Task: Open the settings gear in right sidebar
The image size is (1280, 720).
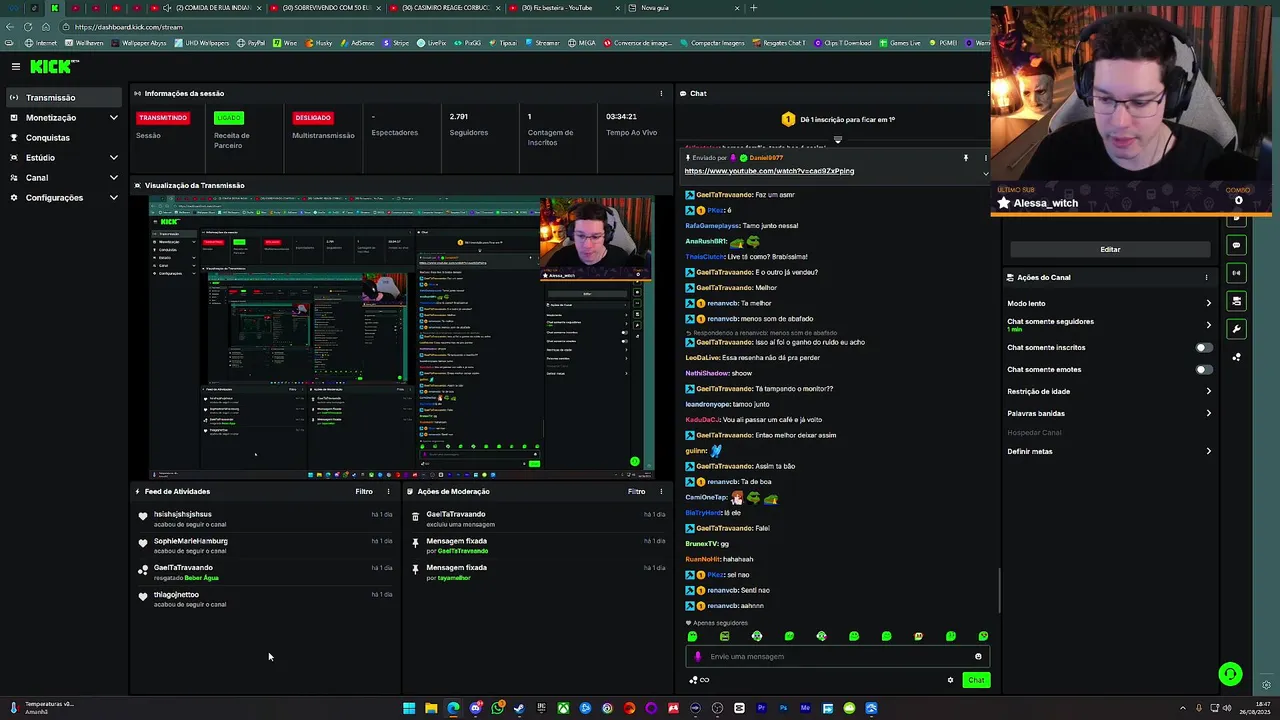Action: (x=1267, y=685)
